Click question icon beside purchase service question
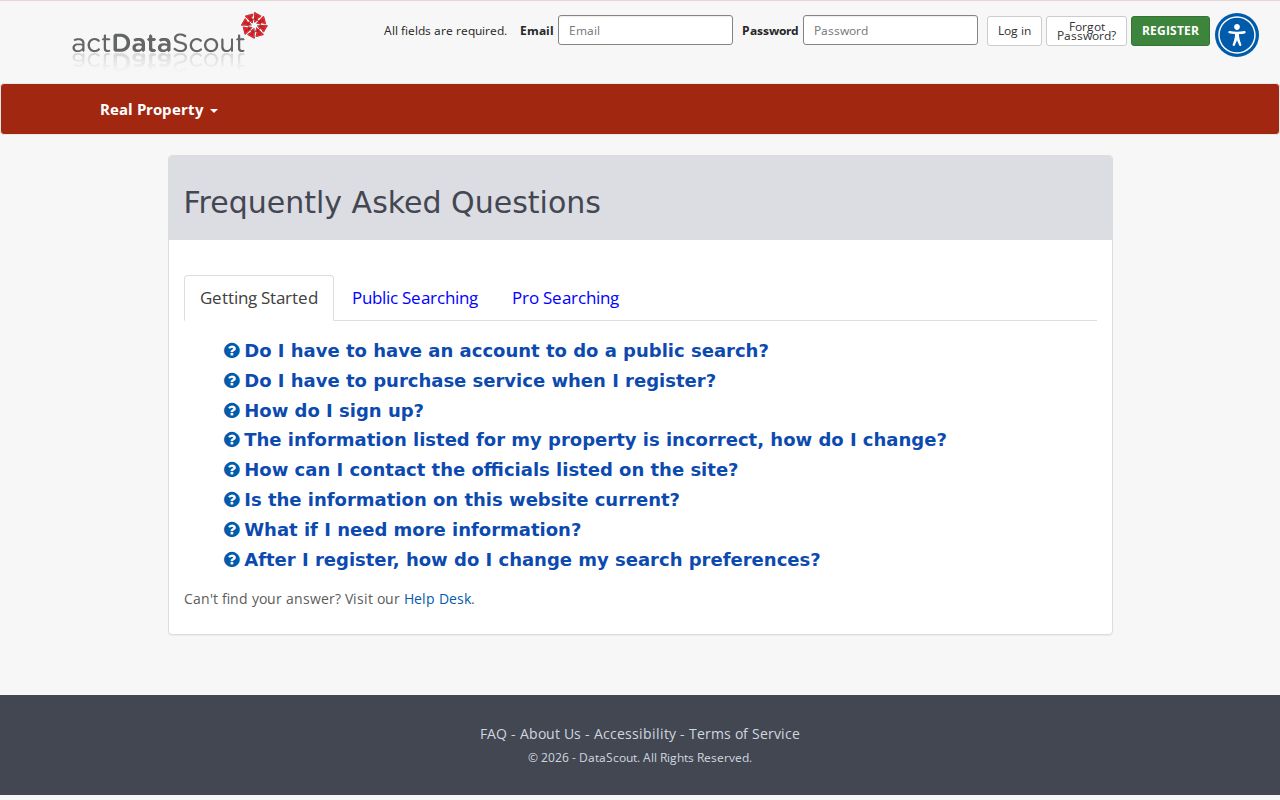The width and height of the screenshot is (1280, 800). [232, 381]
